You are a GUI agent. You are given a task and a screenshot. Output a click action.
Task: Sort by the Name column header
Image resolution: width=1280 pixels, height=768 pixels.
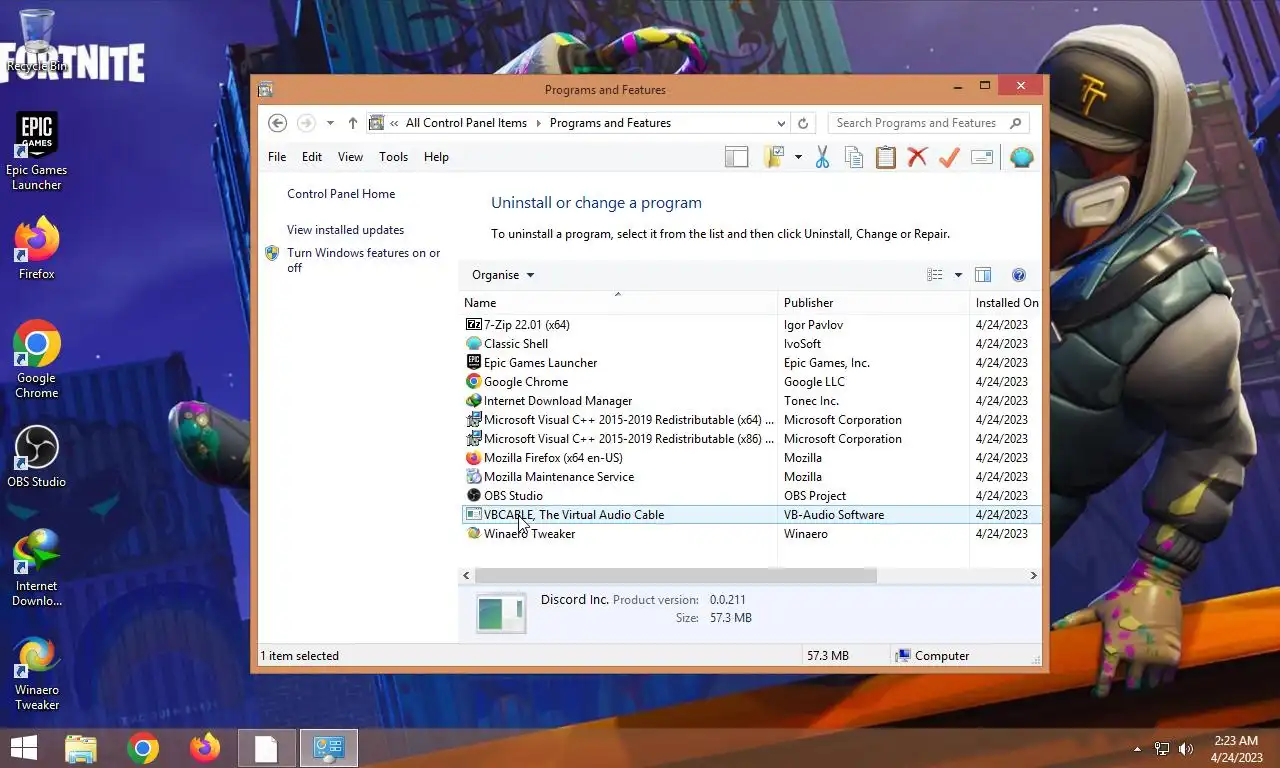pos(618,303)
